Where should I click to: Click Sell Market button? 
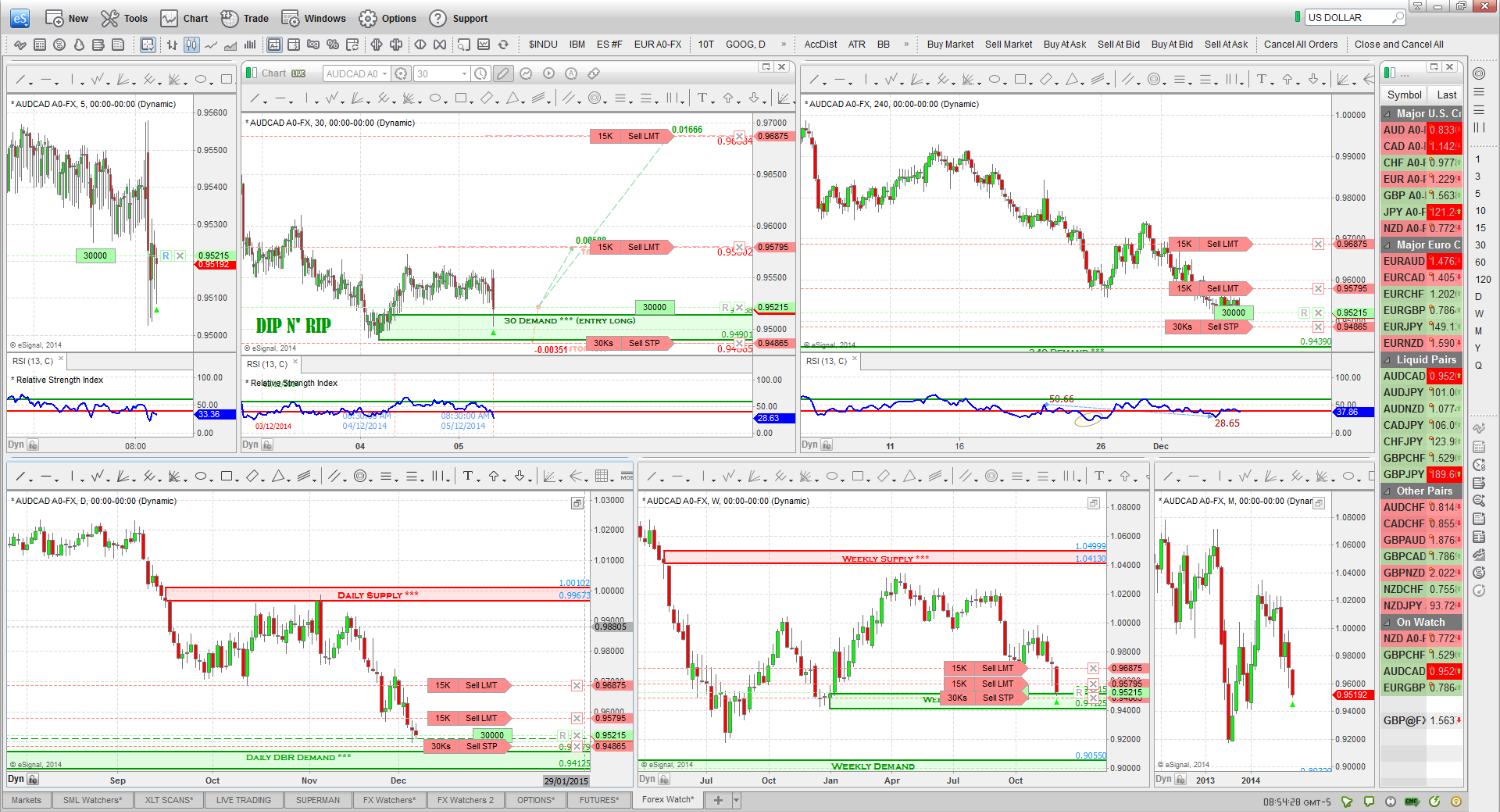click(1008, 44)
